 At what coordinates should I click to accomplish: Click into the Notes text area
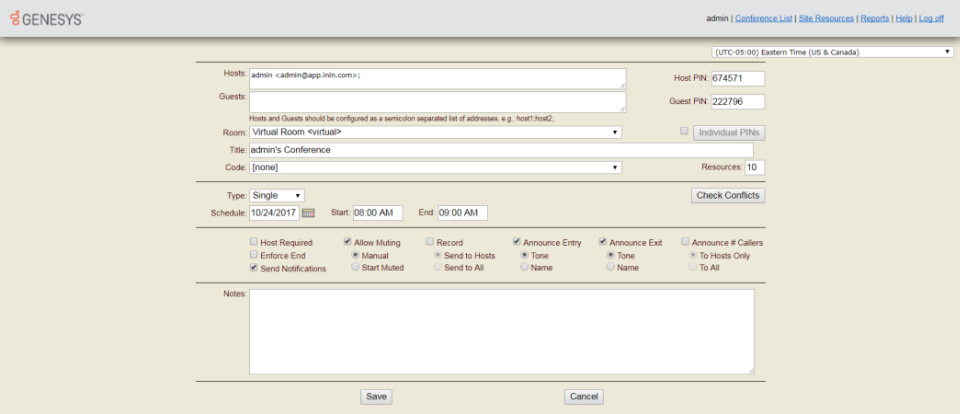[501, 331]
